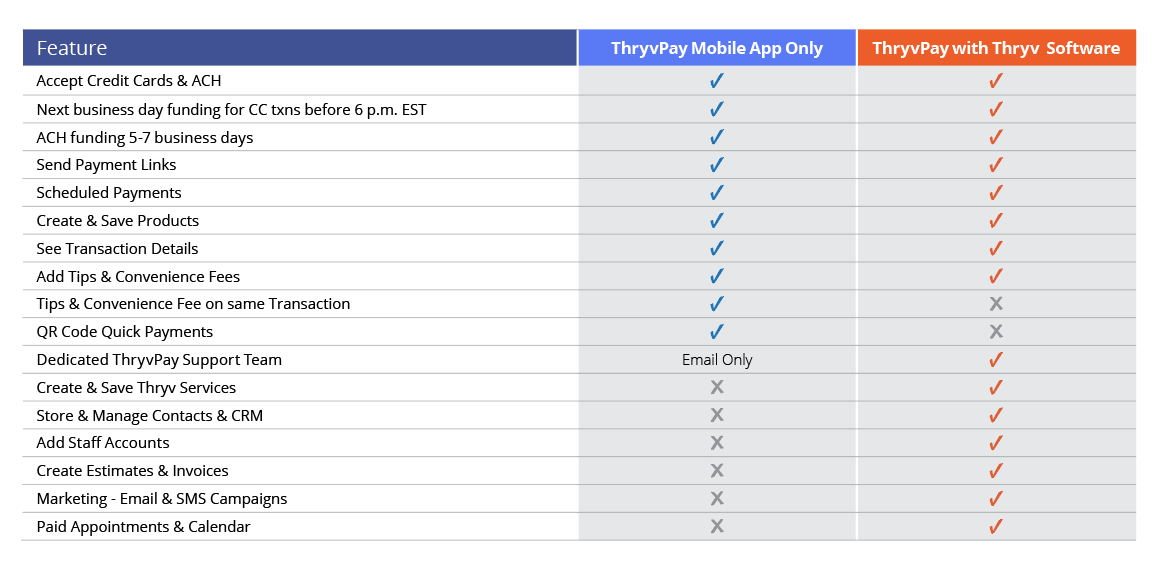Click 'Accept Credit Cards & ACH' row label
The height and width of the screenshot is (569, 1160).
129,81
